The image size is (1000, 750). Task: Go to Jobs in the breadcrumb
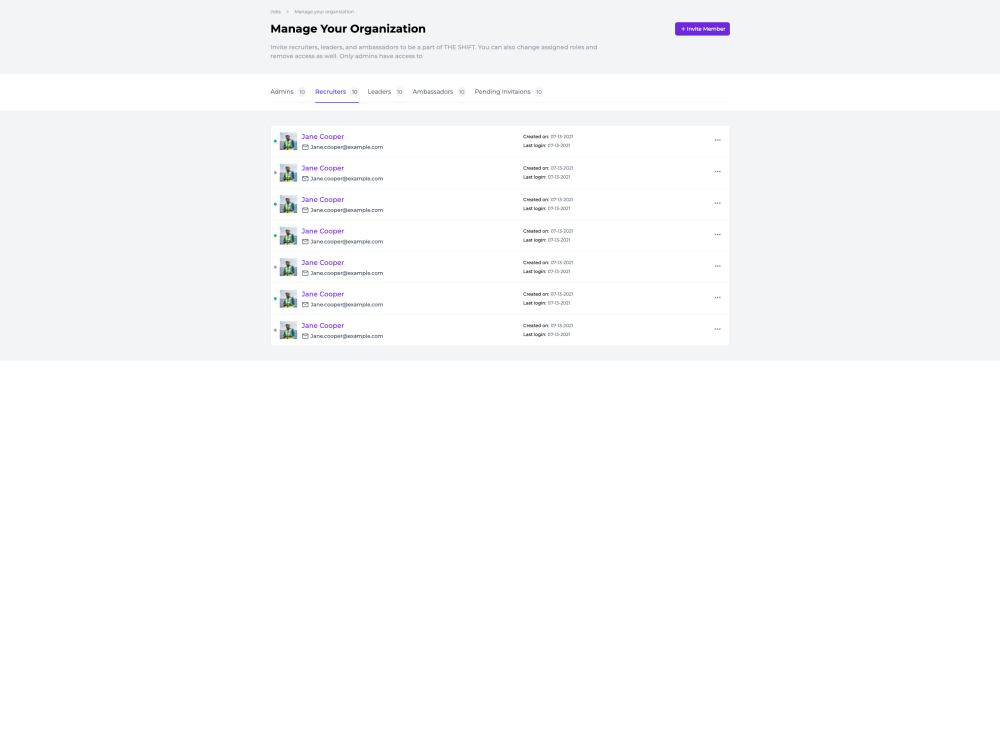(276, 11)
